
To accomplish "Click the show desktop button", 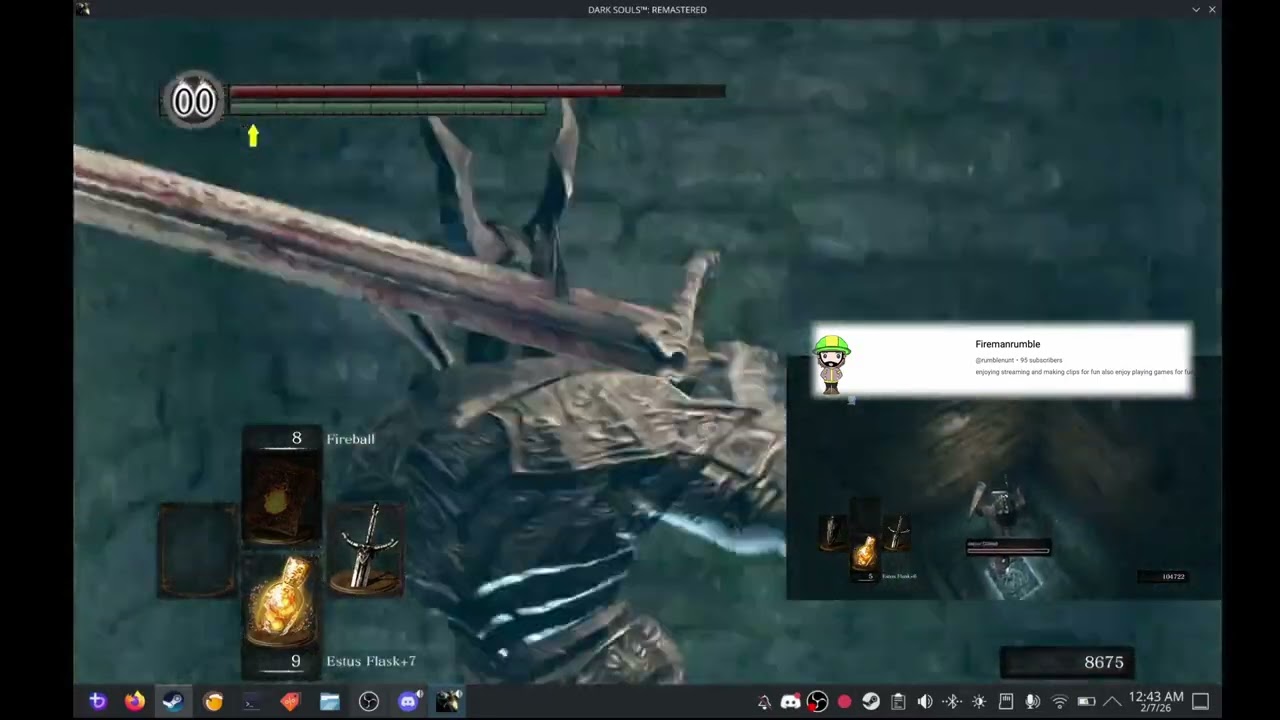I will 1201,701.
